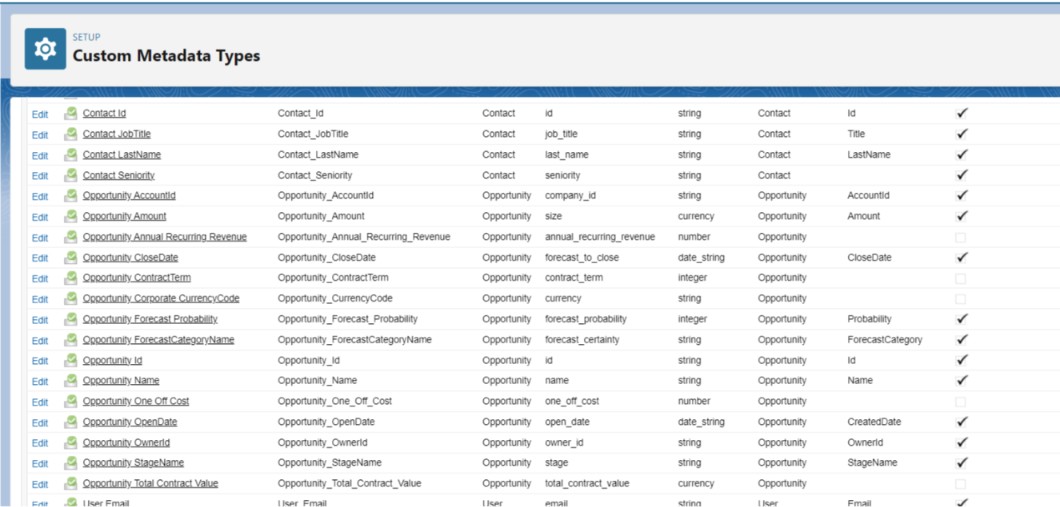Select the company_id field value
This screenshot has width=1060, height=507.
571,195
